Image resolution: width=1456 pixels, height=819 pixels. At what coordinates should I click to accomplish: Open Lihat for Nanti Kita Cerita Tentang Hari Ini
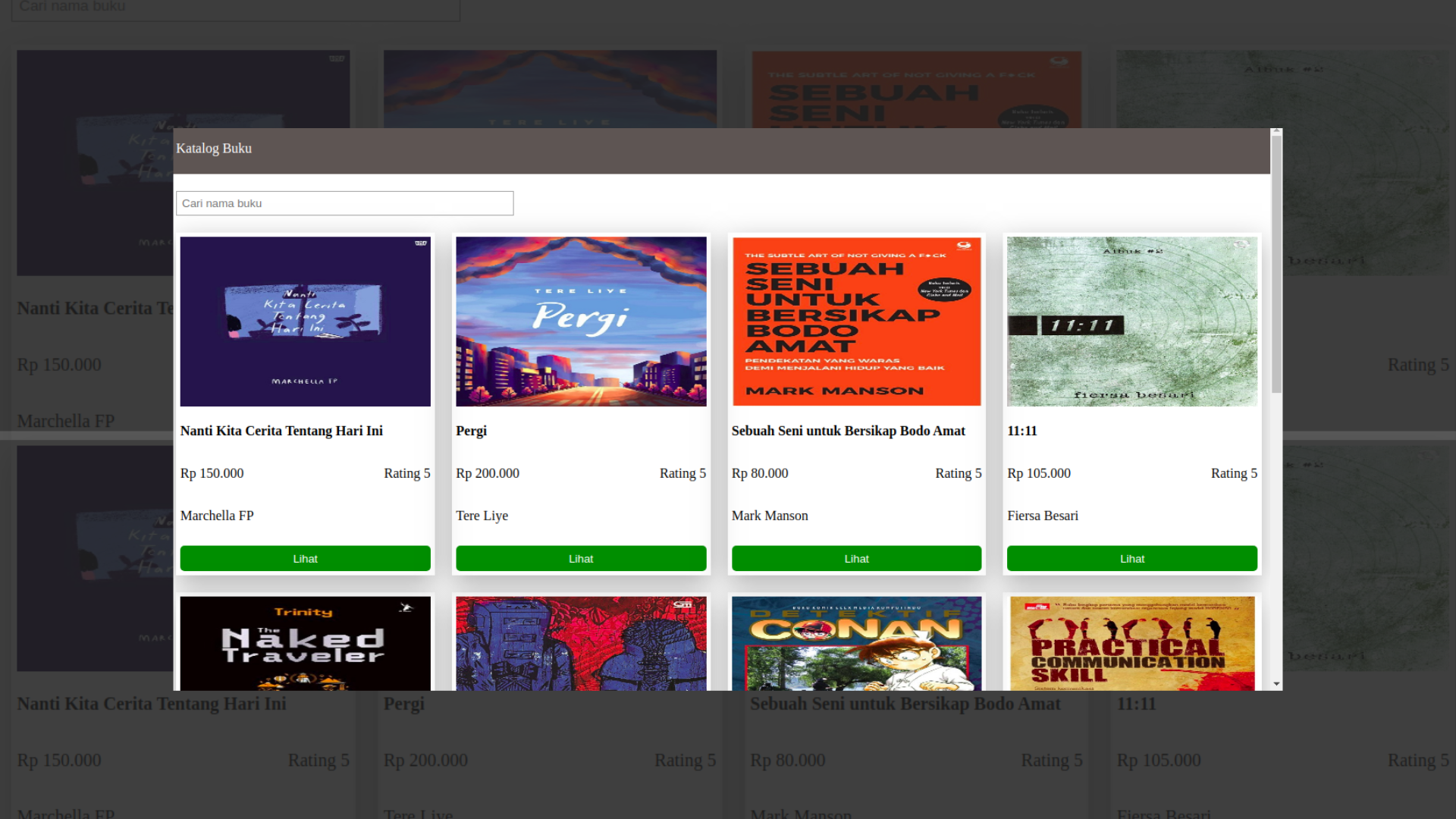(x=305, y=559)
